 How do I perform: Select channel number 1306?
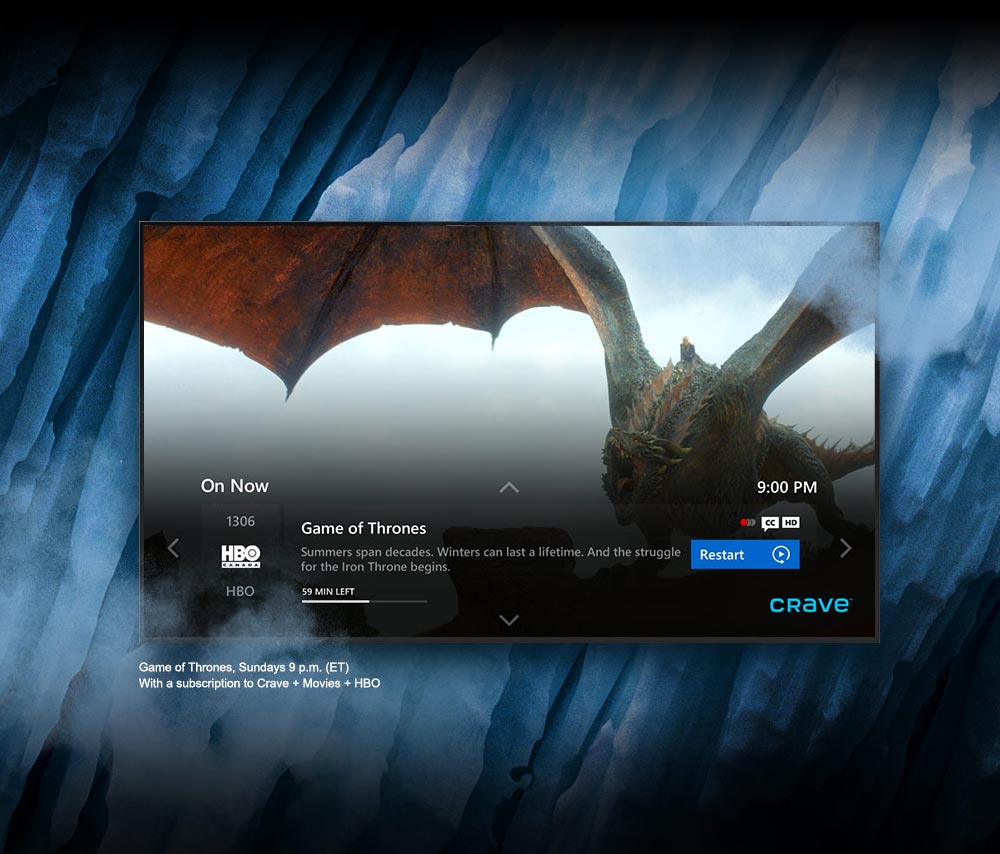click(240, 521)
